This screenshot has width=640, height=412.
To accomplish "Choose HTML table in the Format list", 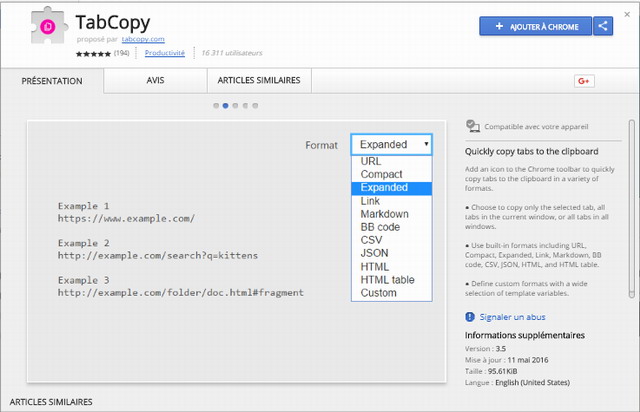I will (391, 280).
